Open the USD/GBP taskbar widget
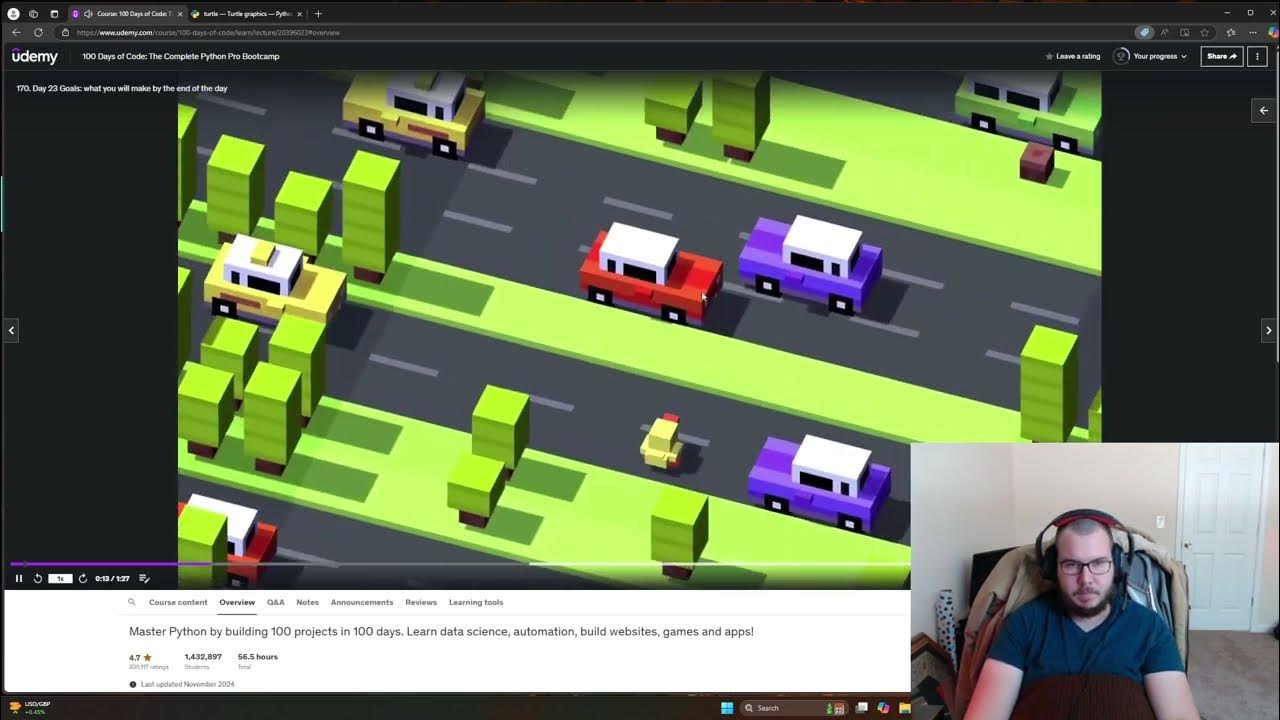The height and width of the screenshot is (720, 1280). [x=28, y=708]
